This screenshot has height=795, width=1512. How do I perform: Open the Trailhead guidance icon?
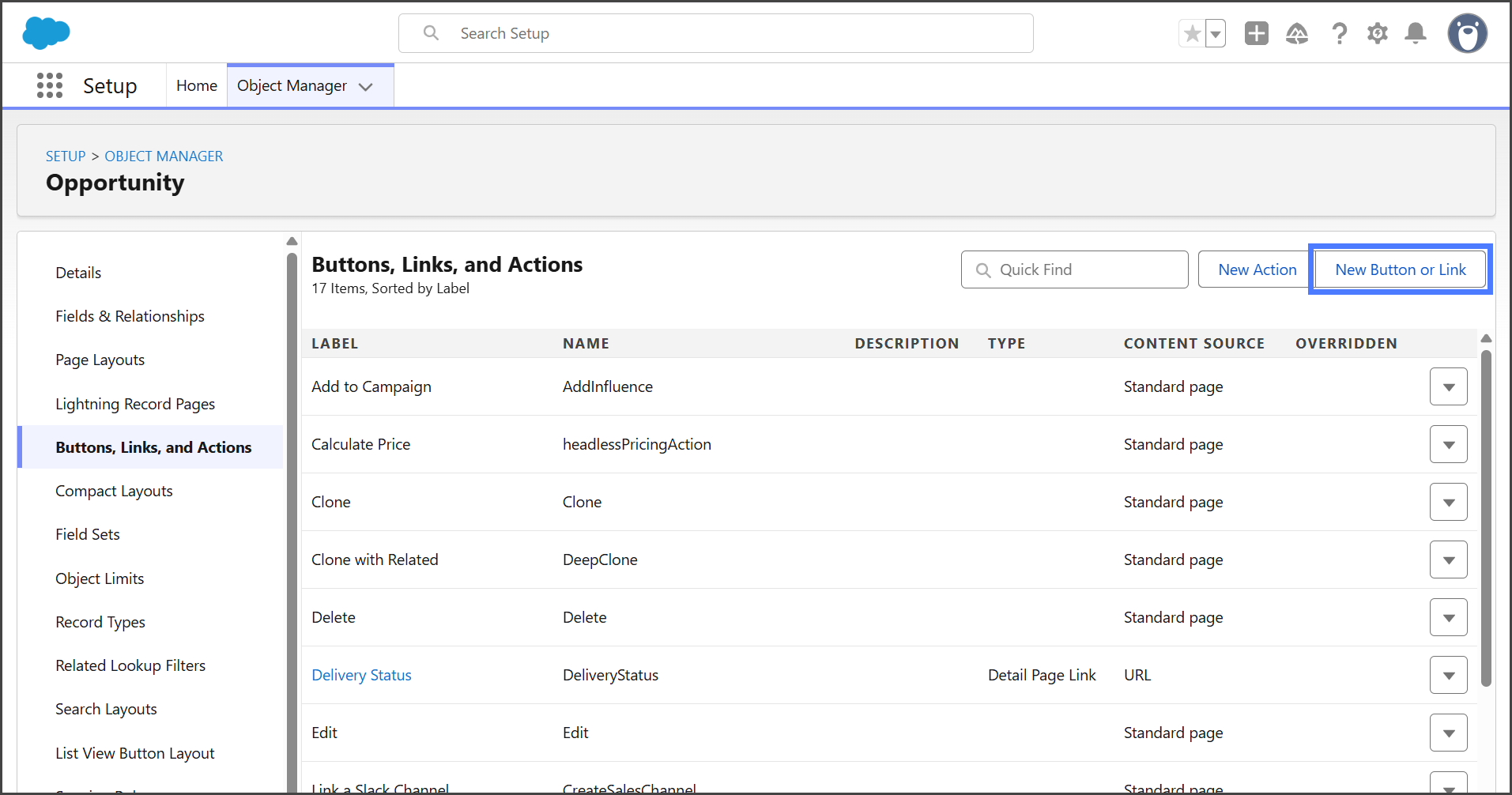[1296, 33]
